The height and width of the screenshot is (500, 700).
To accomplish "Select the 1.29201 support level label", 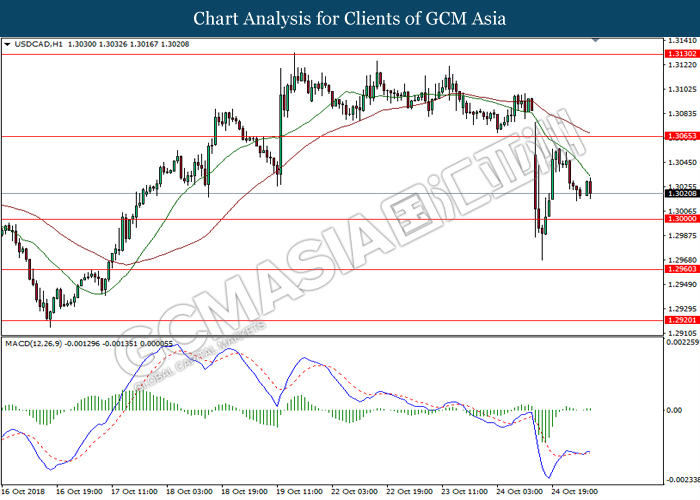I will (x=682, y=320).
